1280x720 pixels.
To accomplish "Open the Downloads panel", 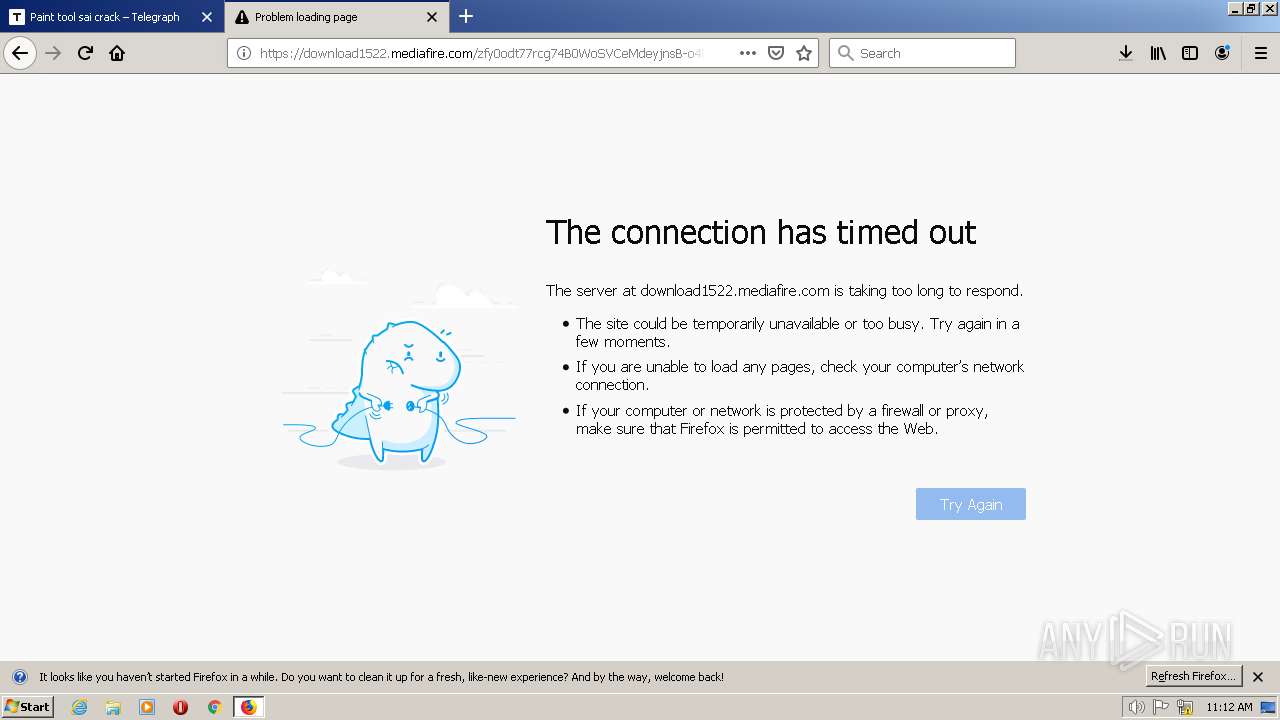I will [x=1126, y=53].
